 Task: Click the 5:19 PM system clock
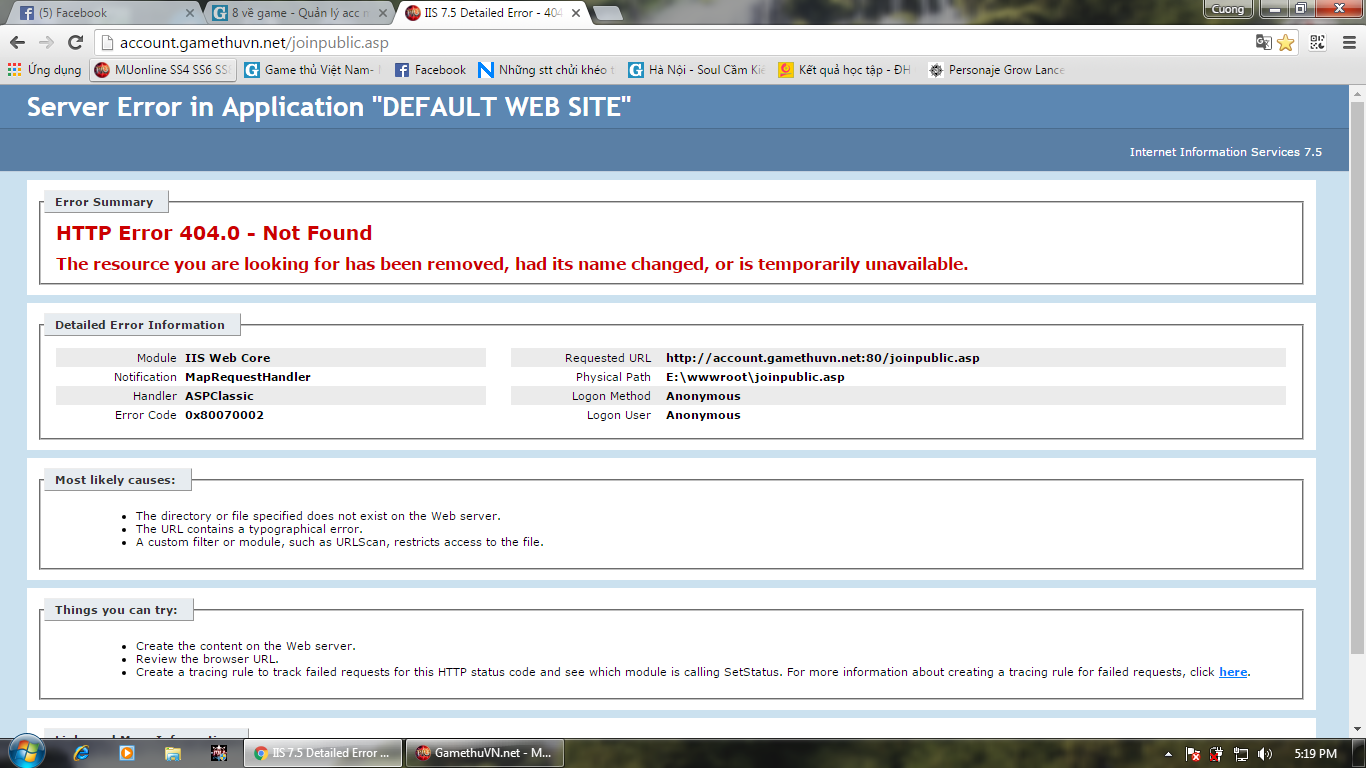[x=1314, y=754]
